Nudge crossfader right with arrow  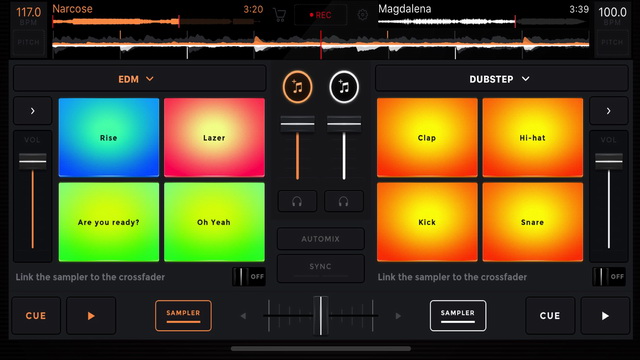pos(398,316)
